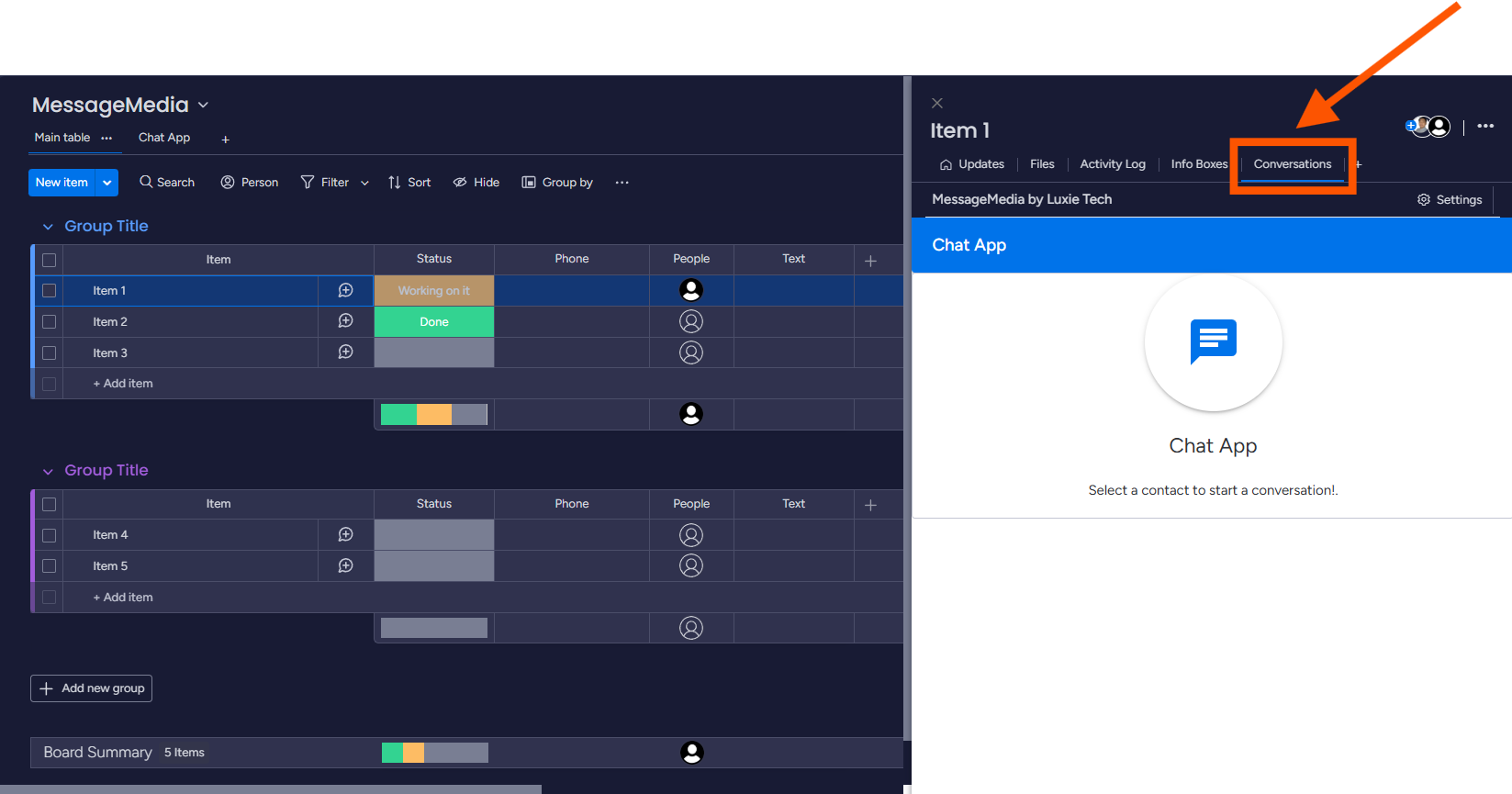Open the Files tab
Viewport: 1512px width, 794px height.
point(1042,164)
